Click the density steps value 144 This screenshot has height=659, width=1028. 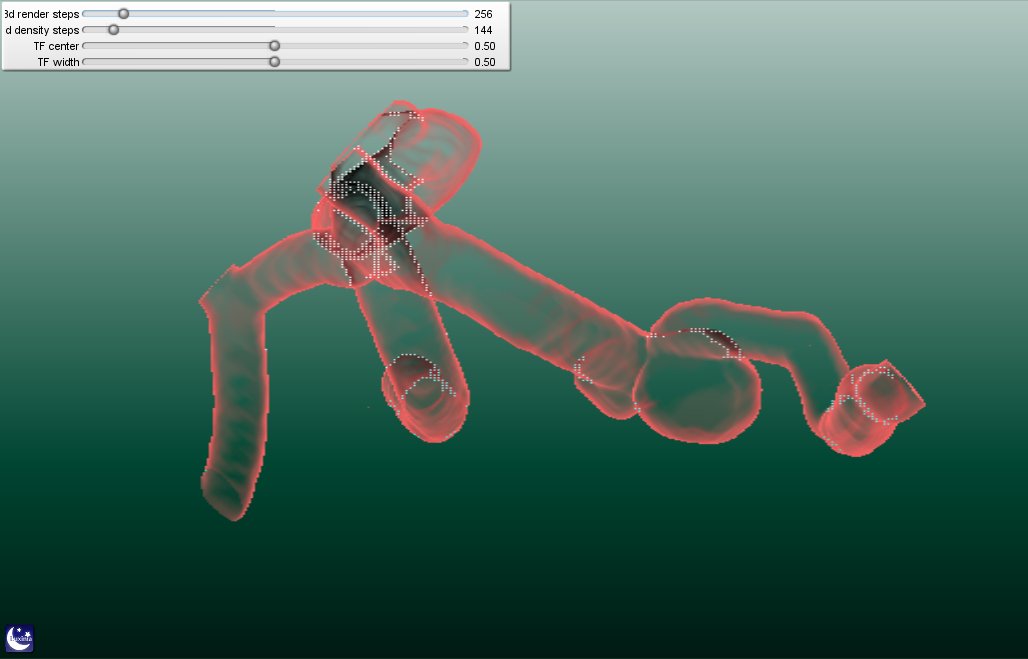(x=484, y=30)
